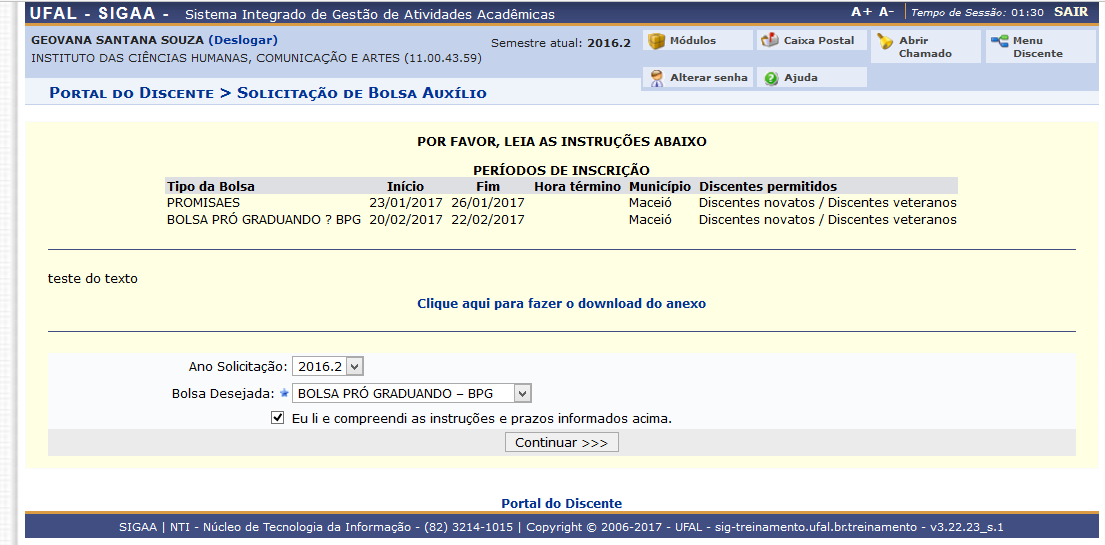Uncheck the instructions acknowledgment checkbox
The height and width of the screenshot is (545, 1105).
click(278, 418)
